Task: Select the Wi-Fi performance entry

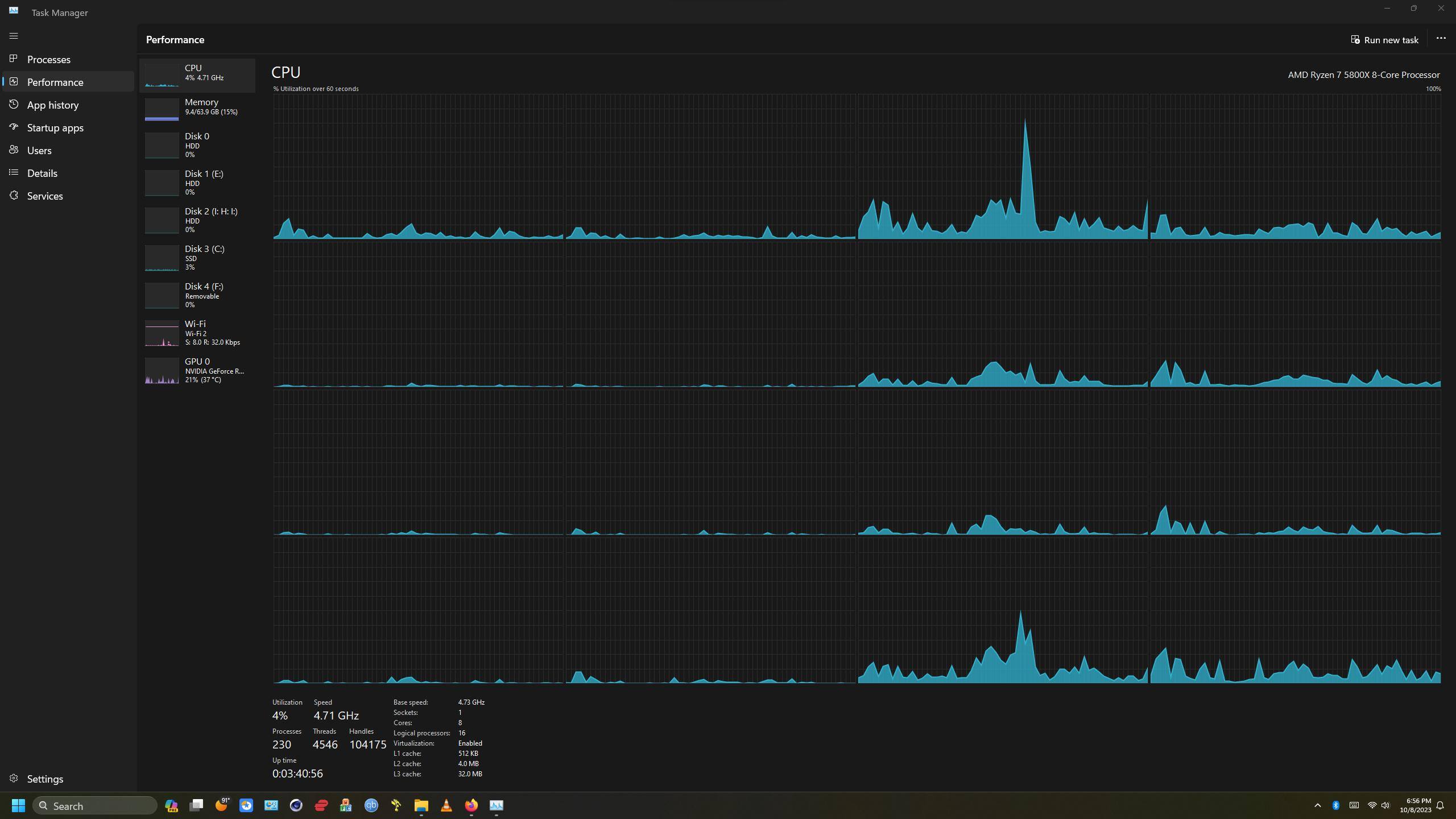Action: (x=197, y=333)
